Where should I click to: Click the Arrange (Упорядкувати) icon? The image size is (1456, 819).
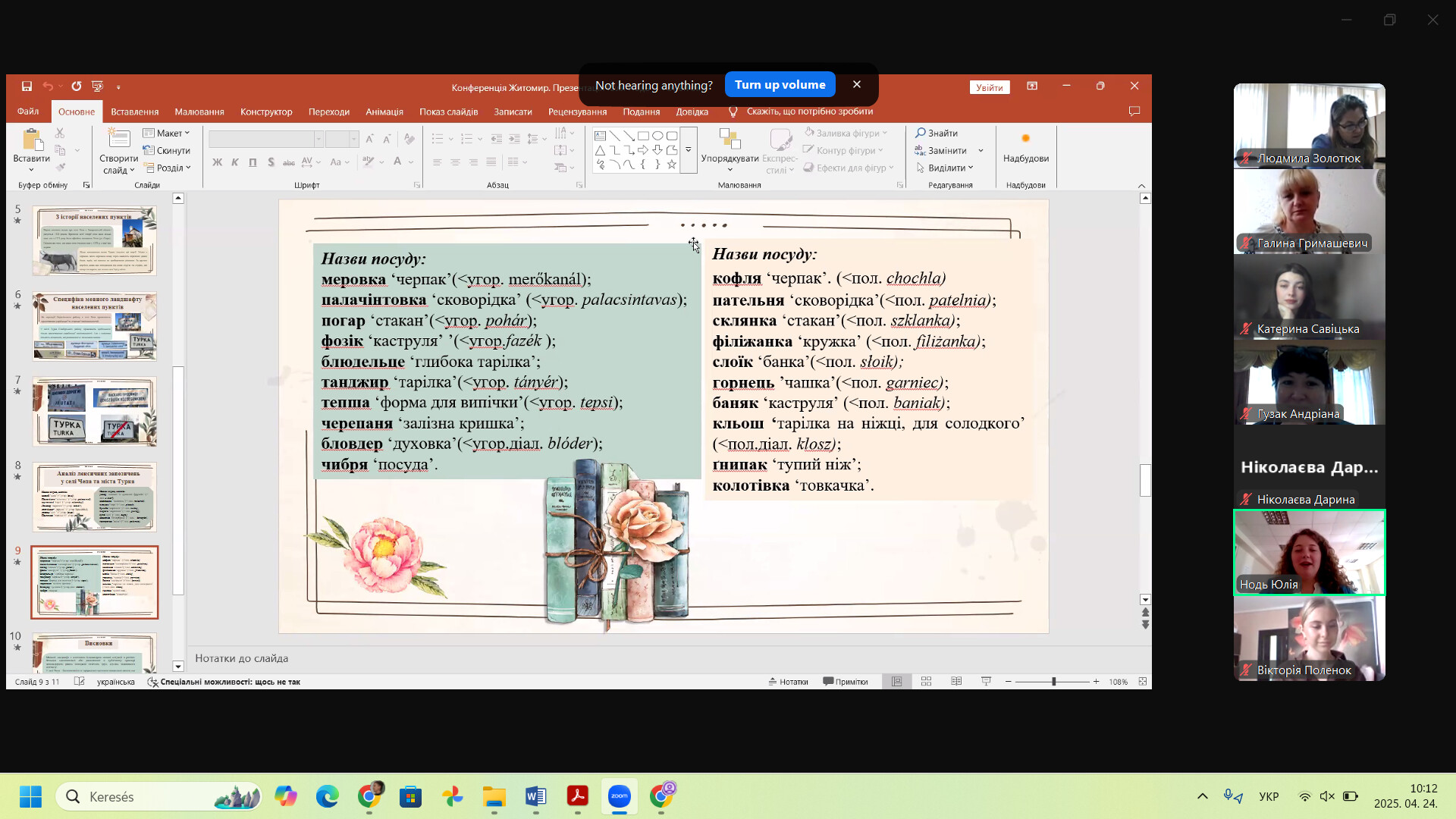730,140
